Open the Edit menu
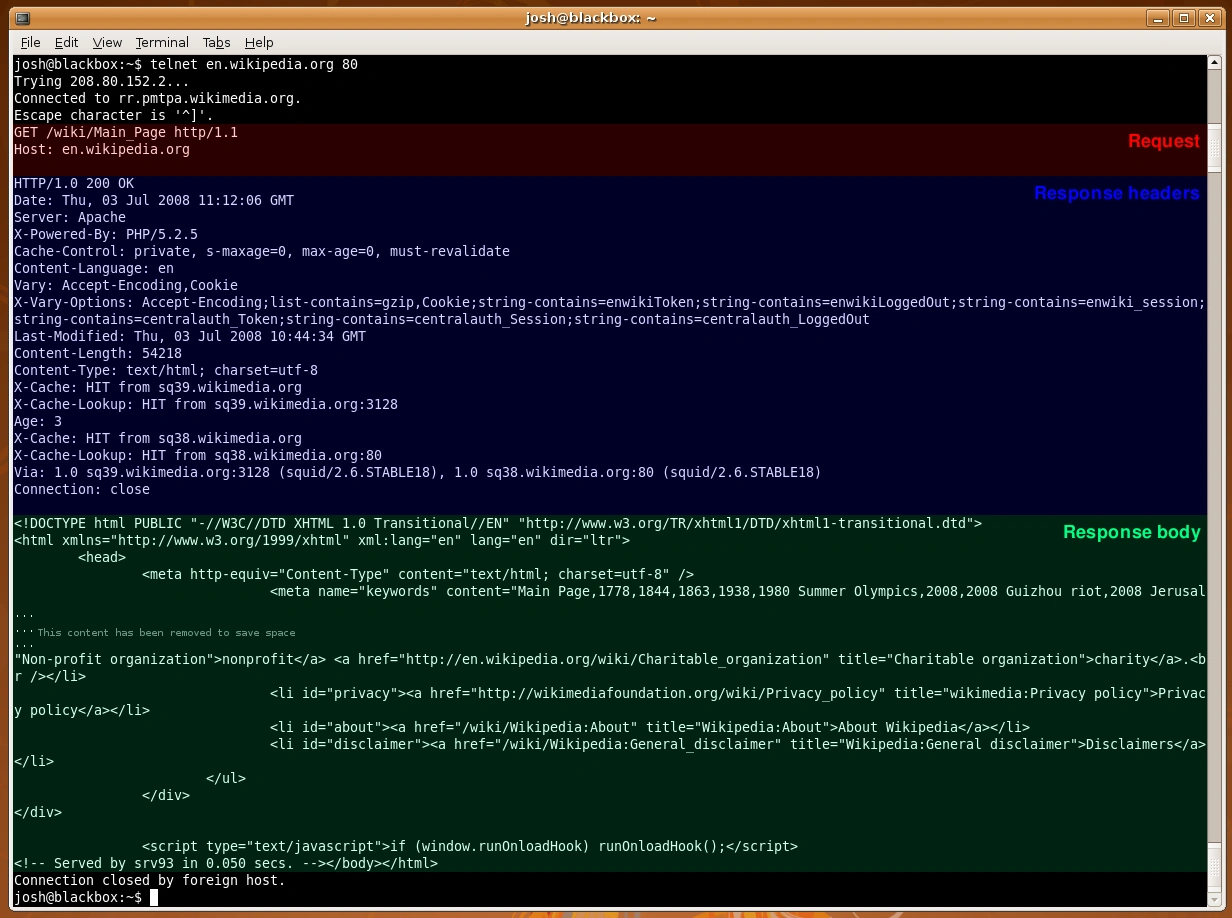The height and width of the screenshot is (918, 1232). click(66, 43)
